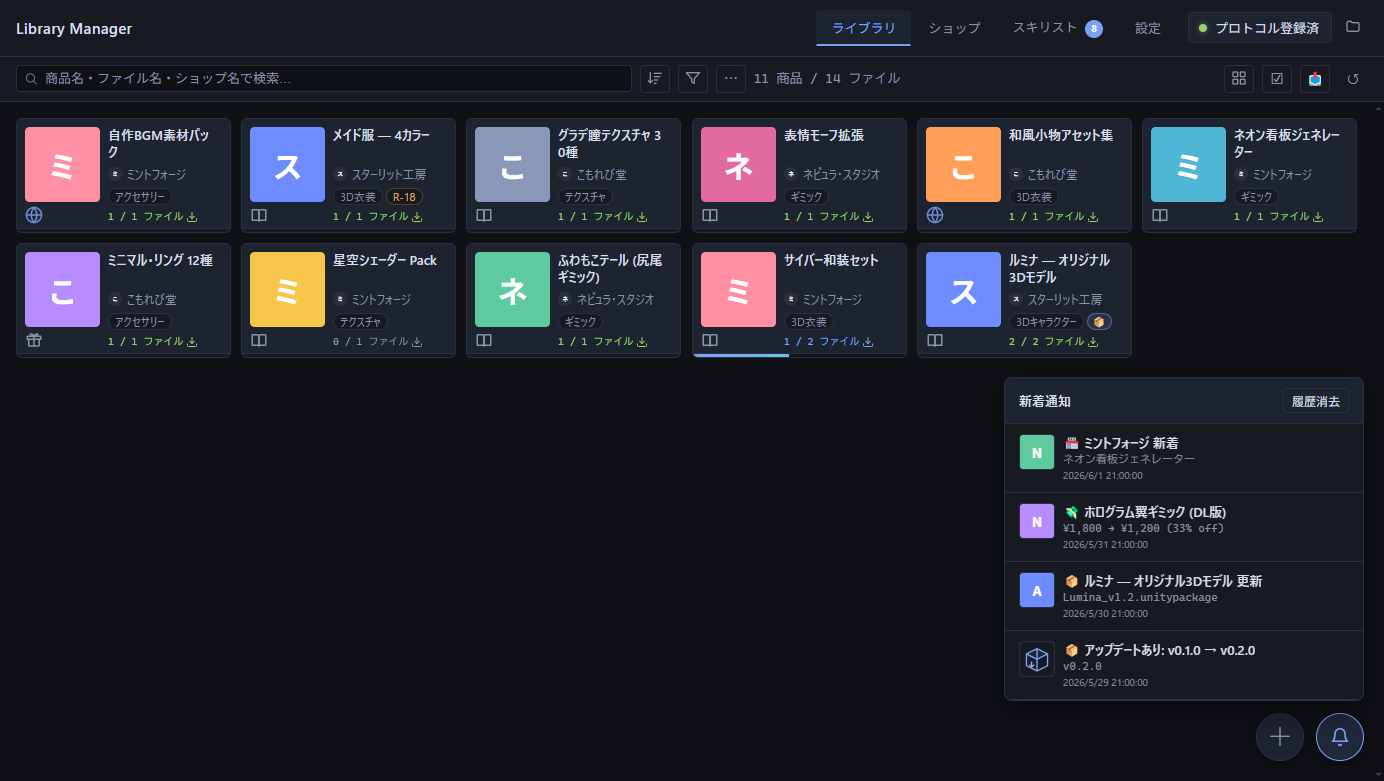Click the R-18 tag on メイド服 card
Viewport: 1384px width, 781px height.
point(404,197)
